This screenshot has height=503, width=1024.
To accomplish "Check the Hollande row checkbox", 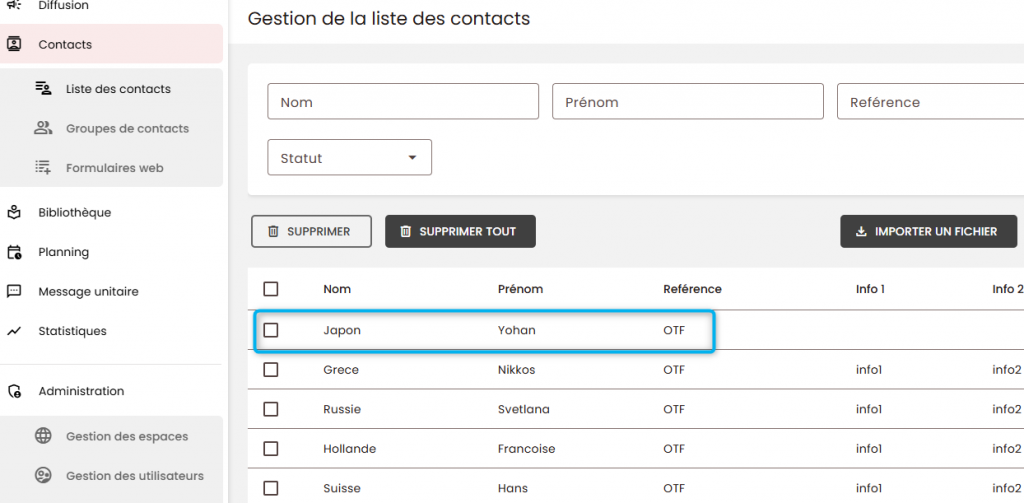I will point(271,449).
